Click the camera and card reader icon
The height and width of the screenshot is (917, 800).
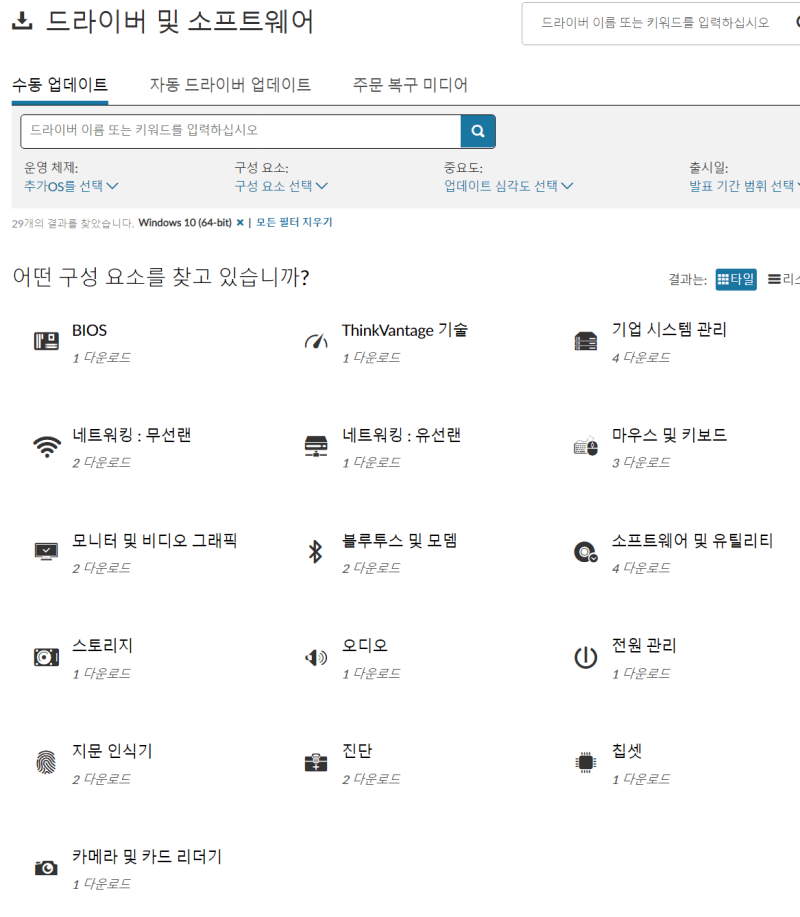pyautogui.click(x=45, y=866)
